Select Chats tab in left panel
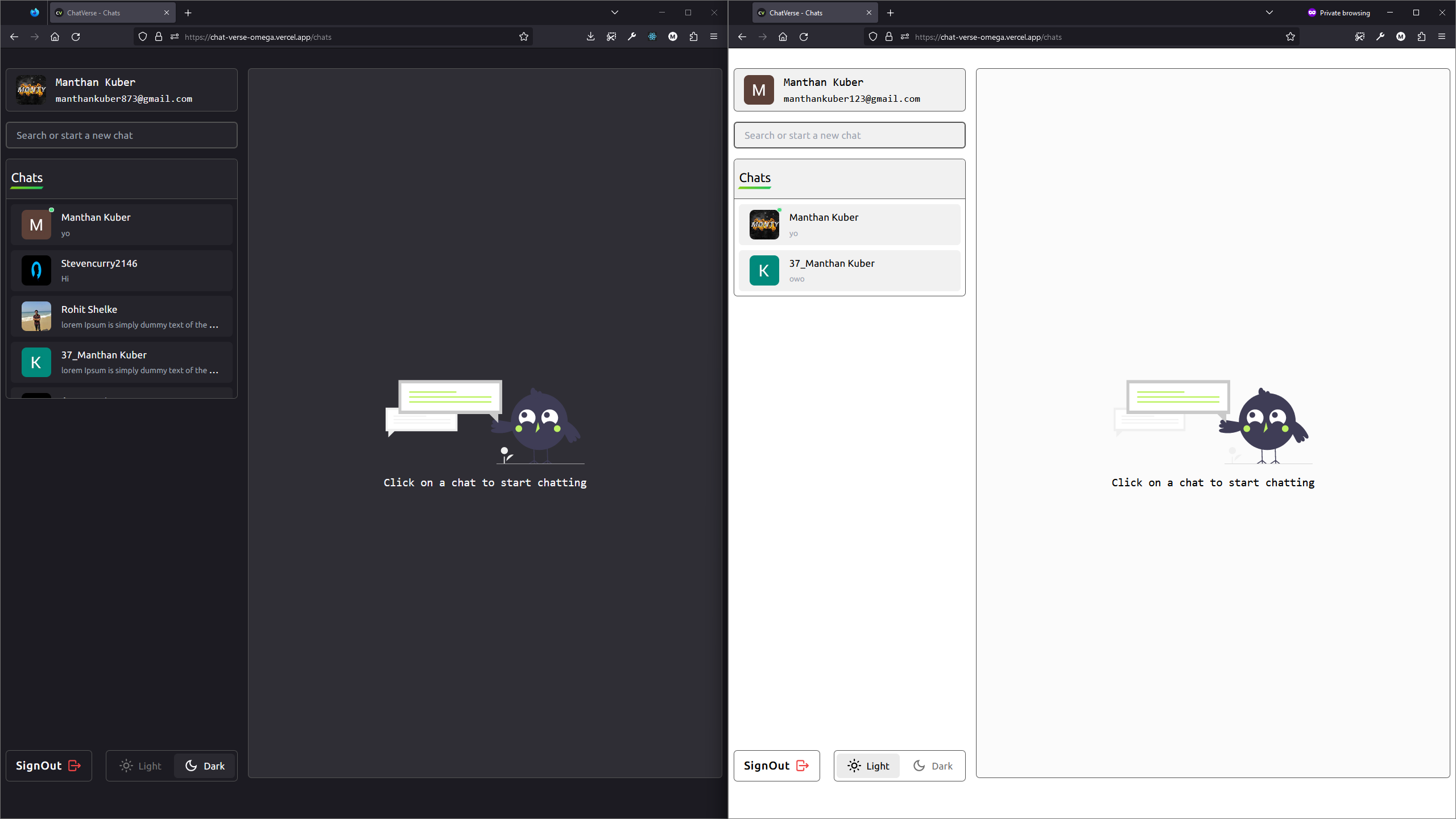Screen dimensions: 1456x819 26,177
